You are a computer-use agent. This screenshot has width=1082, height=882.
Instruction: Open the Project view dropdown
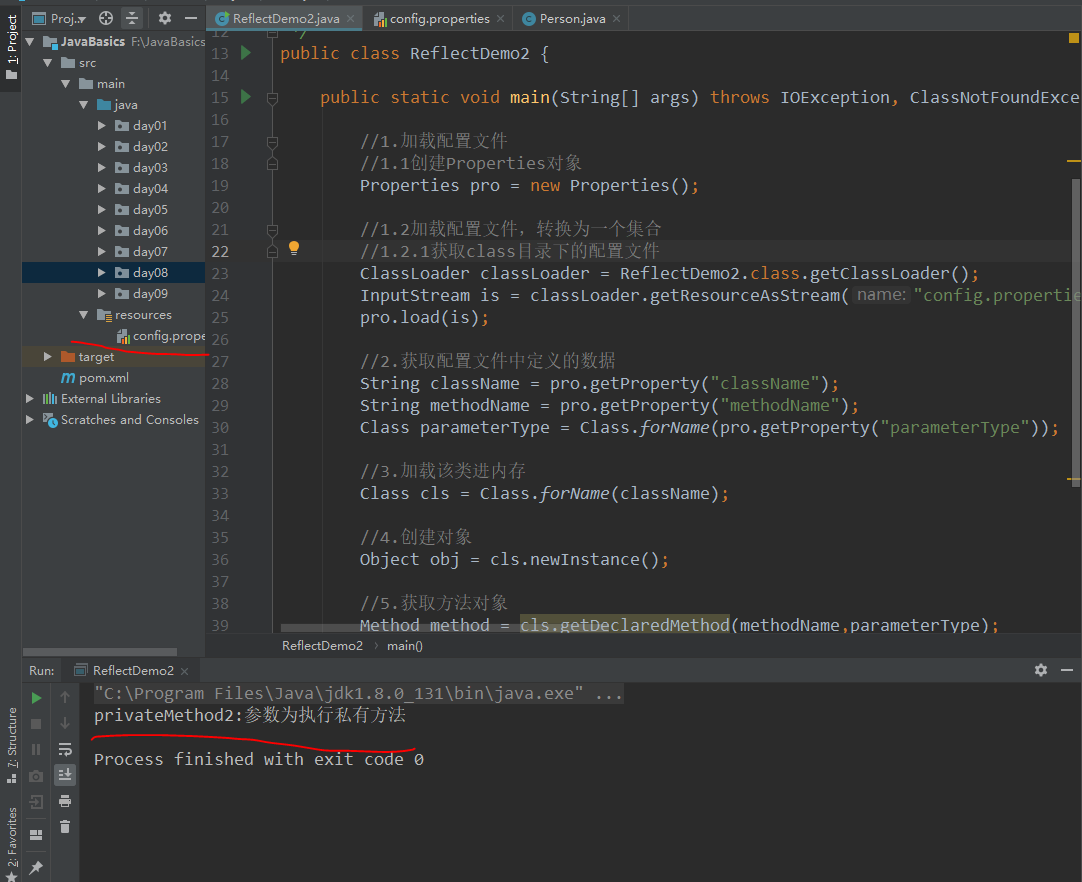[68, 18]
